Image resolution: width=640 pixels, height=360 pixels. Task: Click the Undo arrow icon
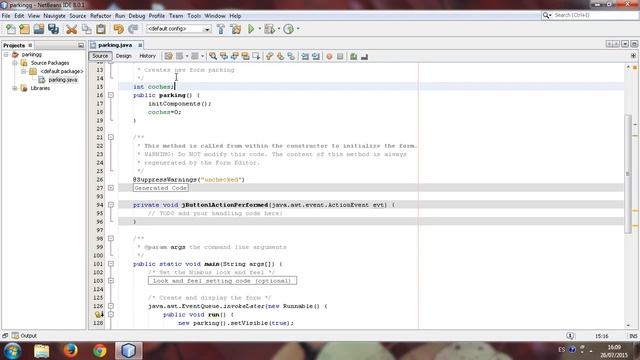pyautogui.click(x=118, y=29)
